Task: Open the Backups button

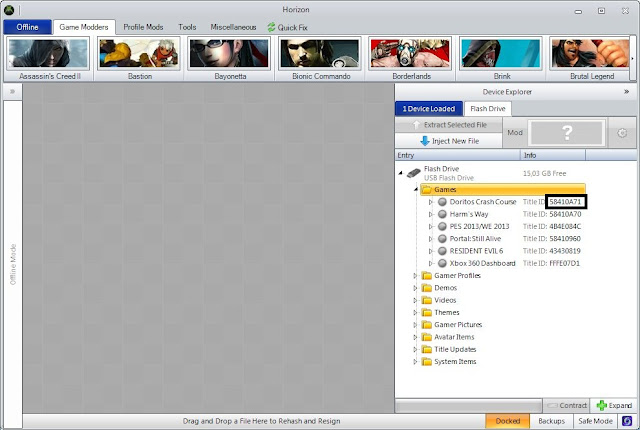Action: [551, 421]
